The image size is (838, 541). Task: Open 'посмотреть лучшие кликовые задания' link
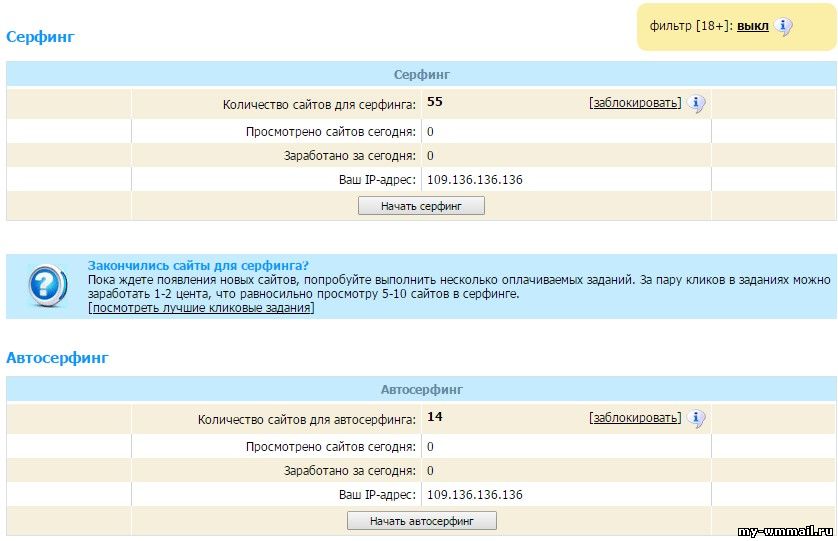point(201,308)
